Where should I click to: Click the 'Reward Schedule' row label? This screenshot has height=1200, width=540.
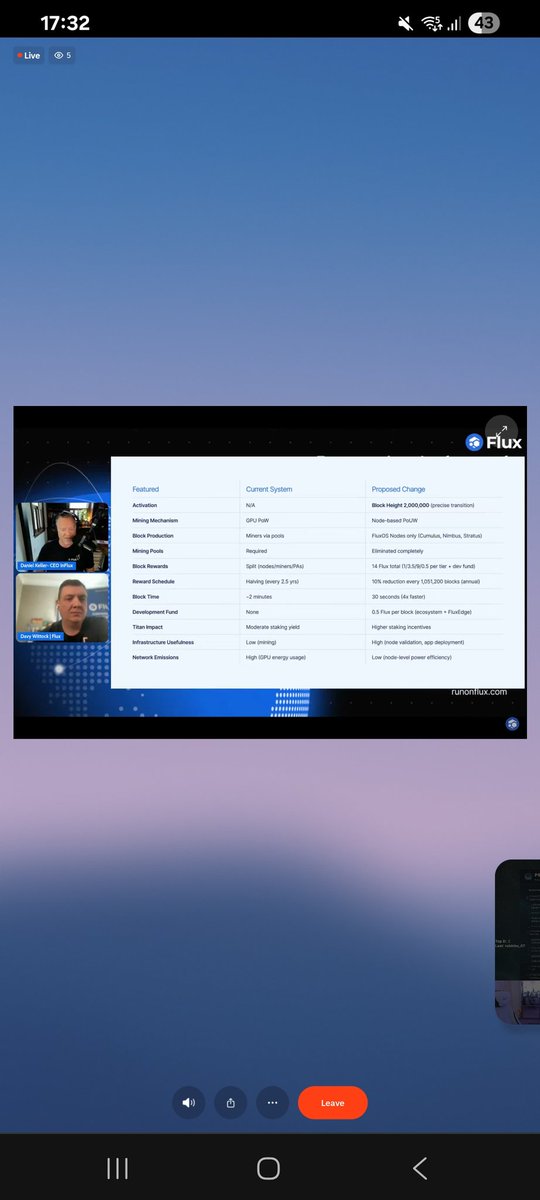(x=153, y=581)
